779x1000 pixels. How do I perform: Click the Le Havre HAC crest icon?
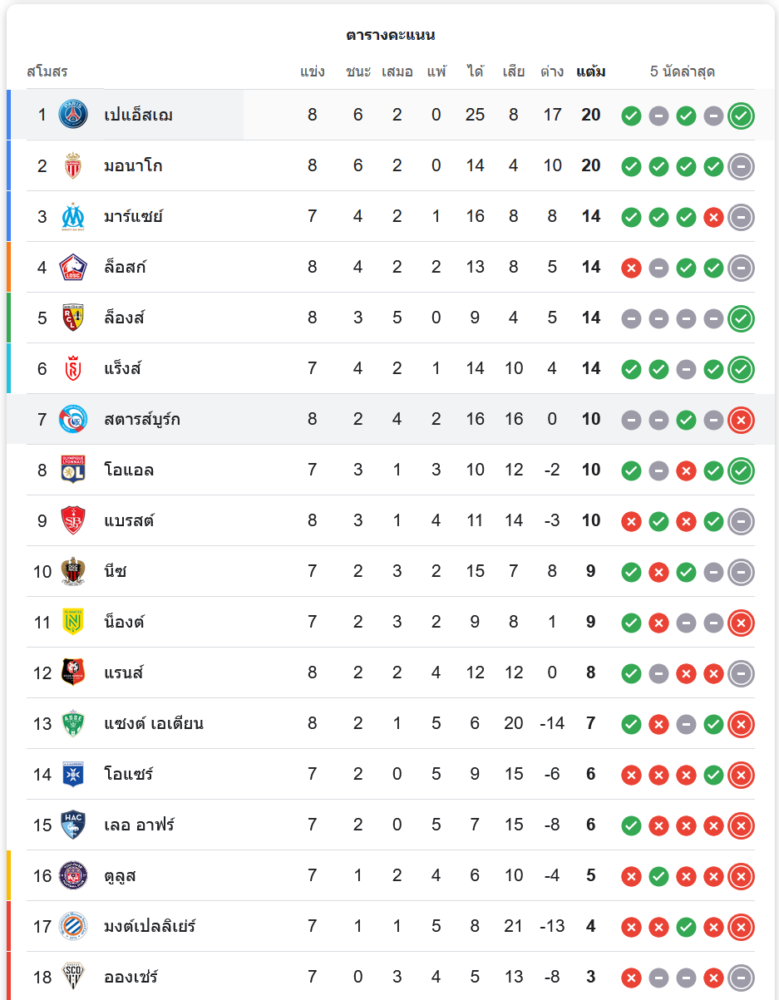click(73, 825)
